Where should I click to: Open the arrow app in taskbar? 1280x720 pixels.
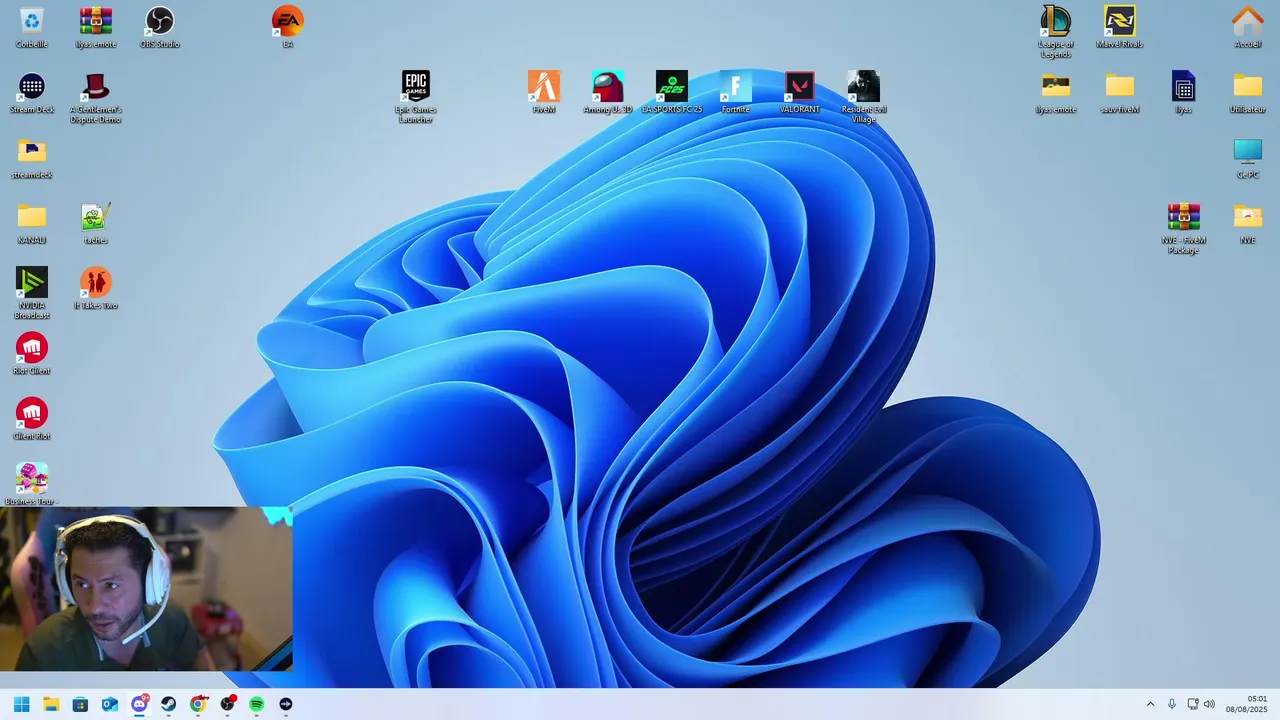(x=286, y=704)
